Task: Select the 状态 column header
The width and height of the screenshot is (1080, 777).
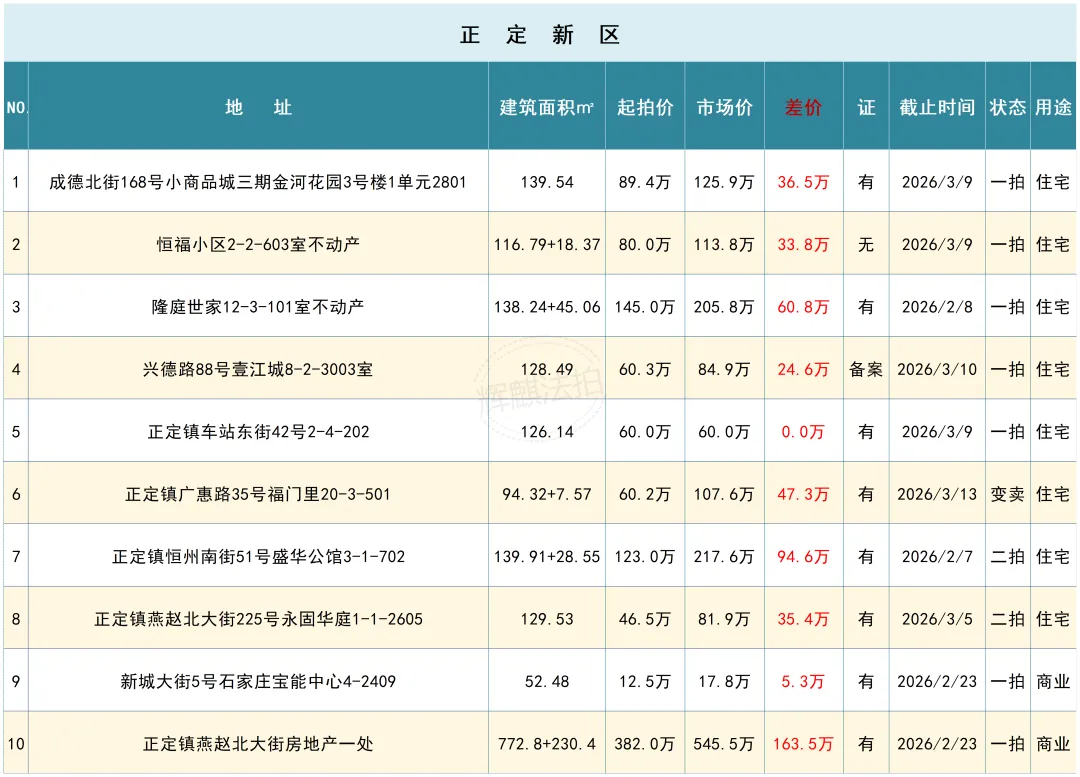Action: point(1008,107)
